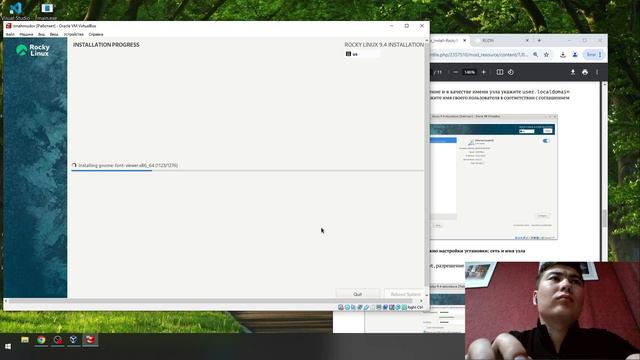Zoom in in the PDF viewer
640x360 pixels.
(484, 72)
